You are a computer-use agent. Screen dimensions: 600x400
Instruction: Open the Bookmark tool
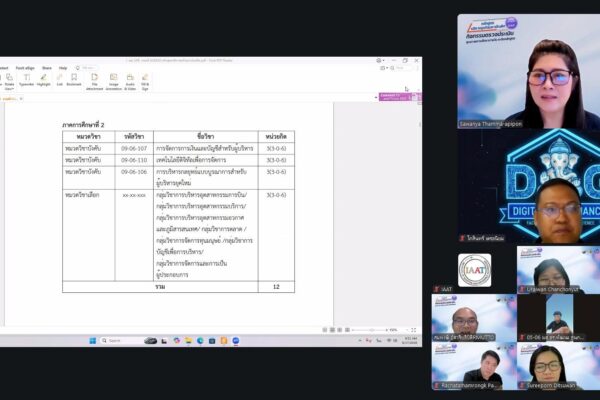point(74,80)
